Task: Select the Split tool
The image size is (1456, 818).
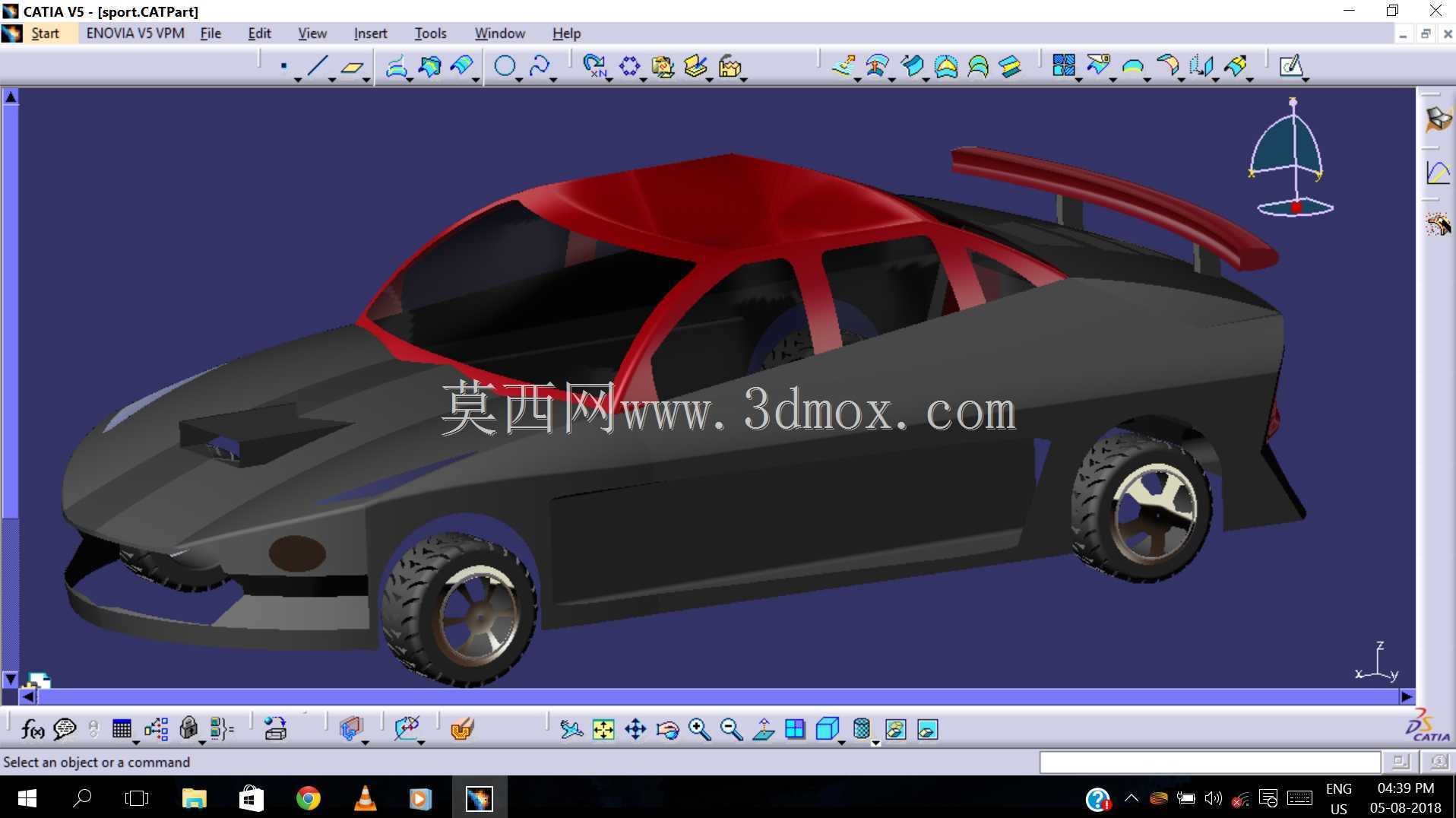Action: tap(1098, 66)
